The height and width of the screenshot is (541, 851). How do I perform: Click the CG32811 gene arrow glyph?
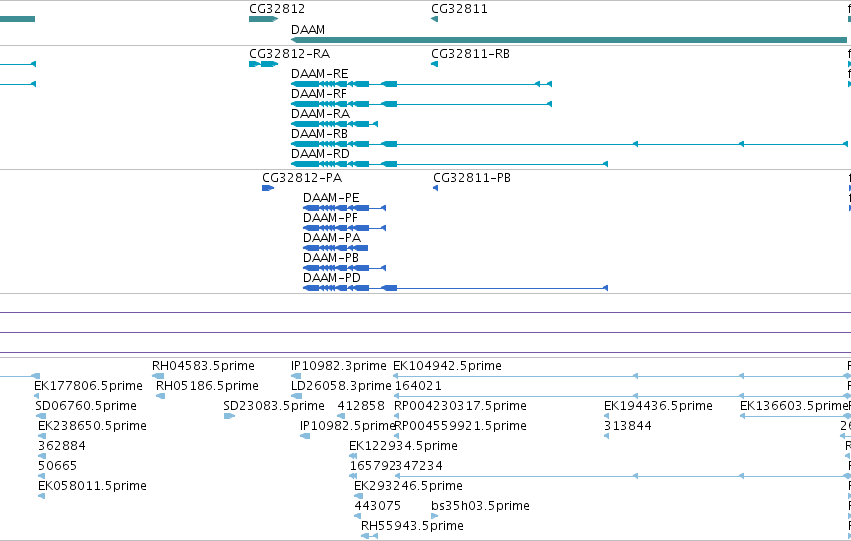tap(434, 19)
